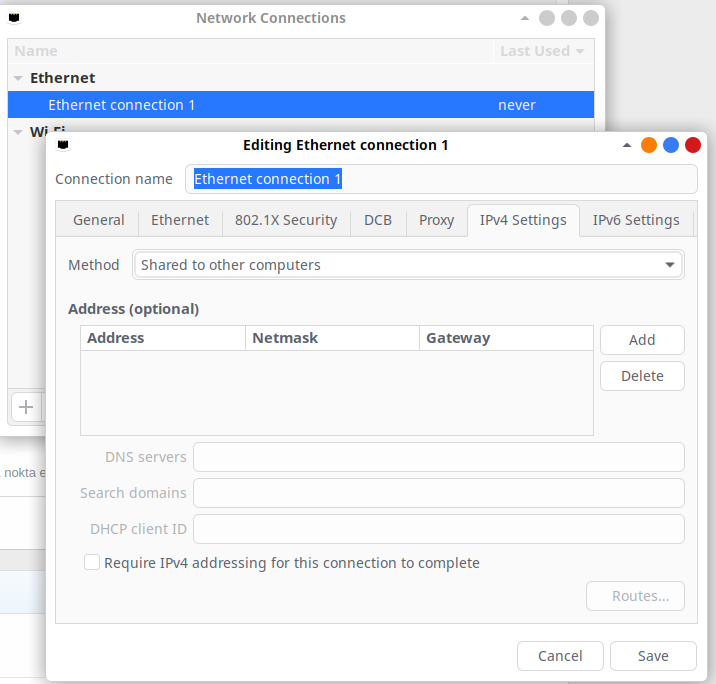
Task: Click the roll-up arrow in Network Connections titlebar
Action: pos(525,18)
